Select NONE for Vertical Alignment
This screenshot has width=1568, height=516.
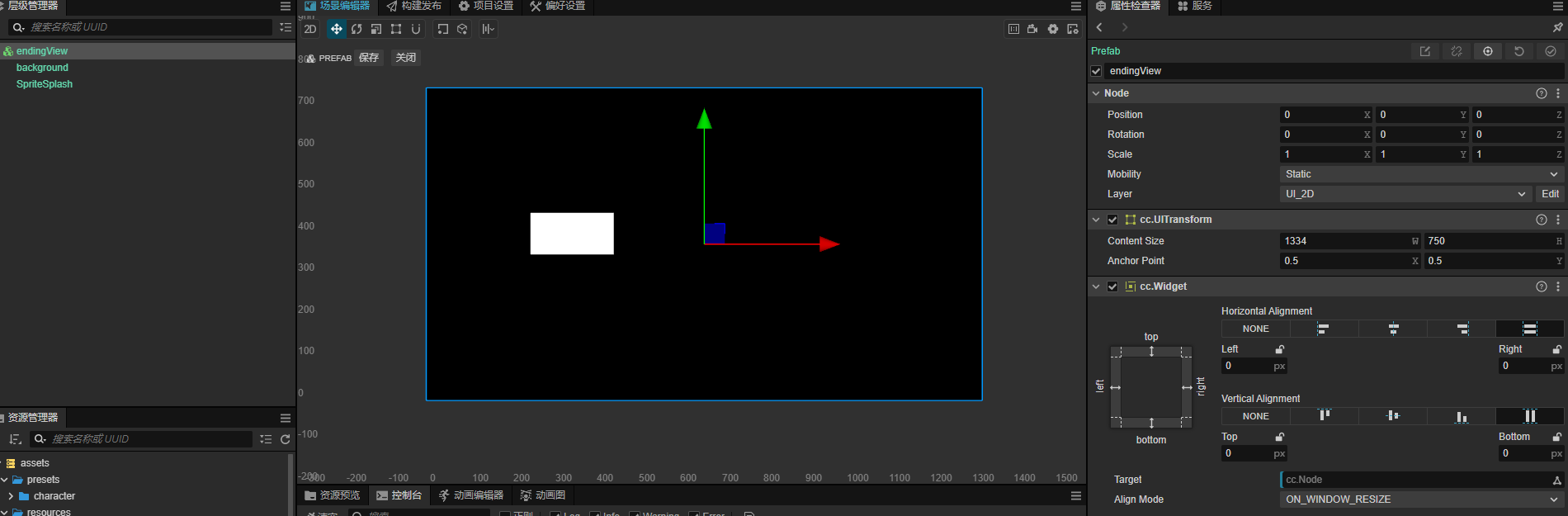[x=1256, y=416]
